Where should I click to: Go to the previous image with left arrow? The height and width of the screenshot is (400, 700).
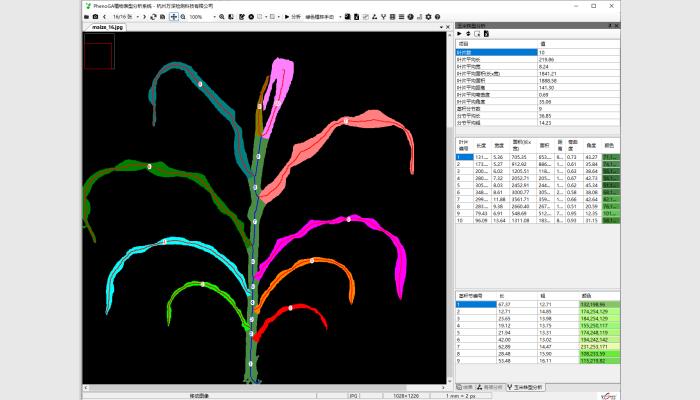coord(106,17)
